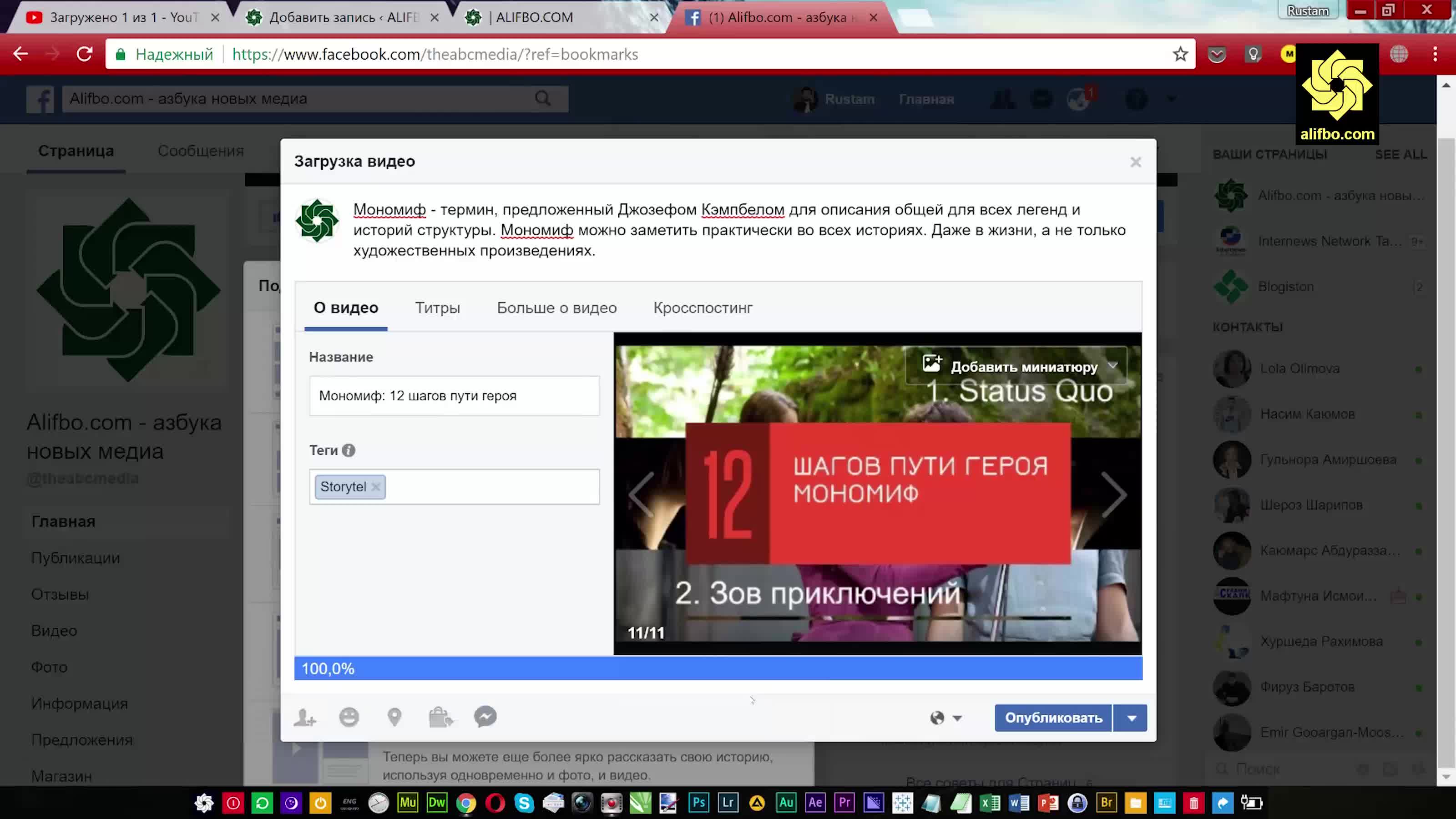Screen dimensions: 1456x819
Task: Open Excel from the taskbar
Action: pyautogui.click(x=990, y=803)
